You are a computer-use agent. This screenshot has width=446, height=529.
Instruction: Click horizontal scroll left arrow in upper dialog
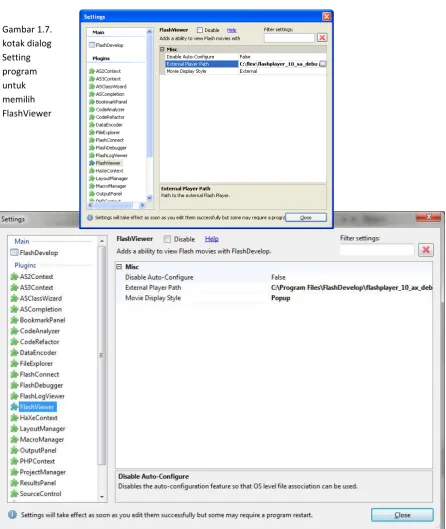90,205
